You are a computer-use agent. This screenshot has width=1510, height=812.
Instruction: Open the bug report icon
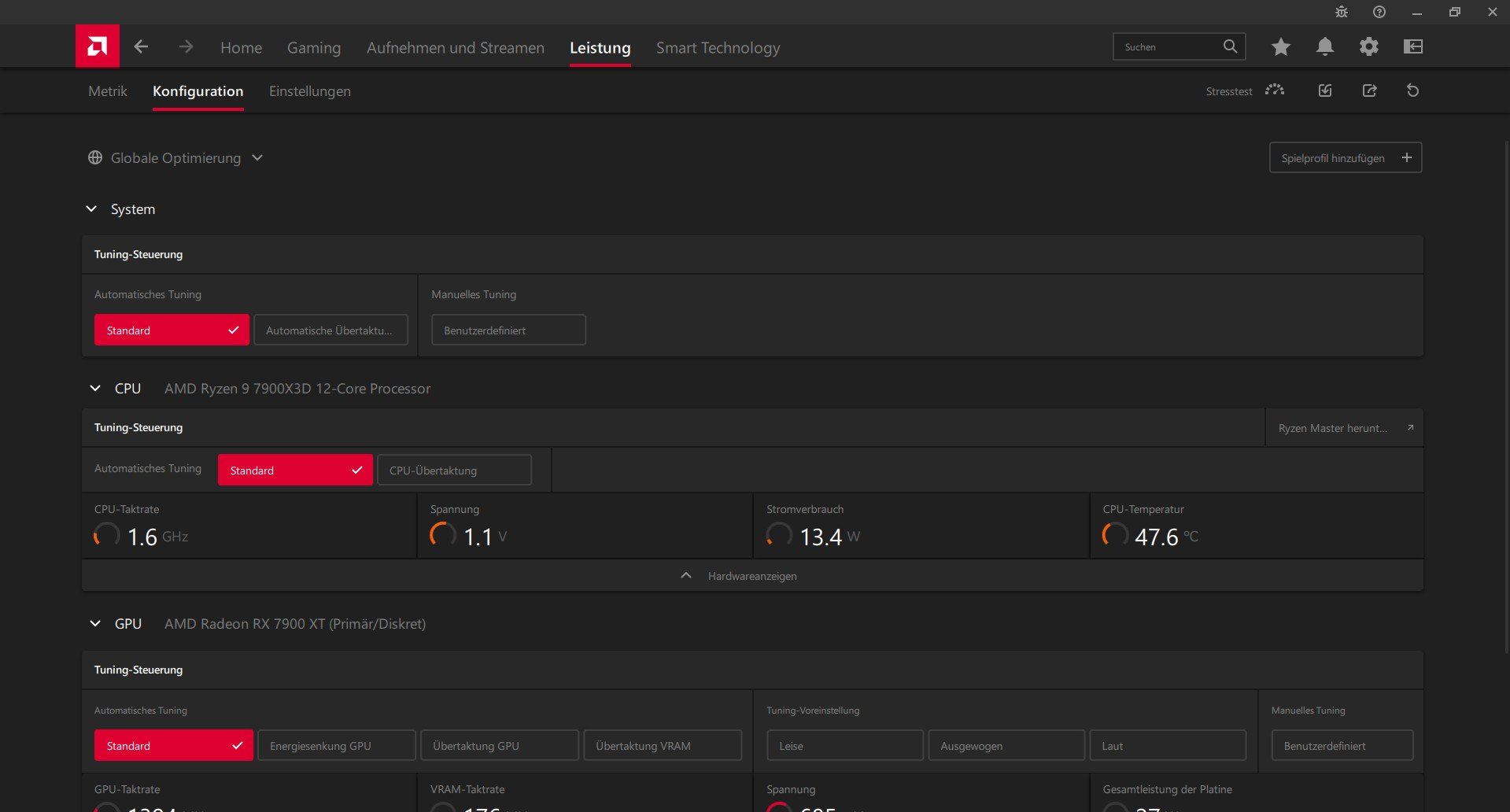(1342, 12)
